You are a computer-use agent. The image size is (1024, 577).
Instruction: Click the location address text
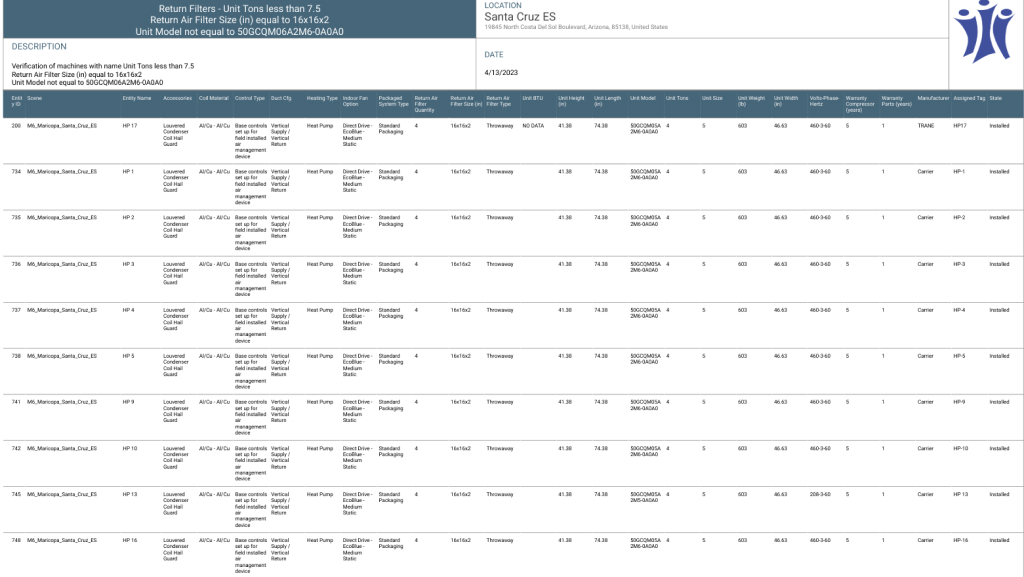coord(575,27)
